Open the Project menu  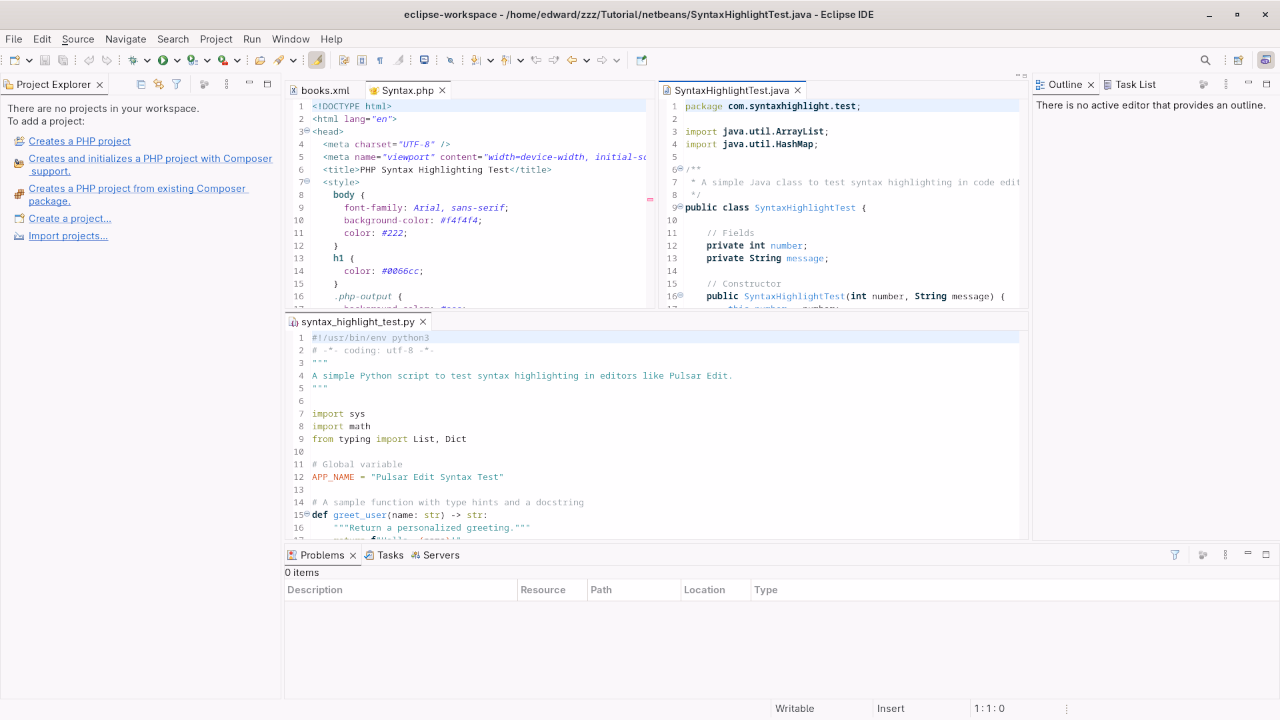(216, 39)
